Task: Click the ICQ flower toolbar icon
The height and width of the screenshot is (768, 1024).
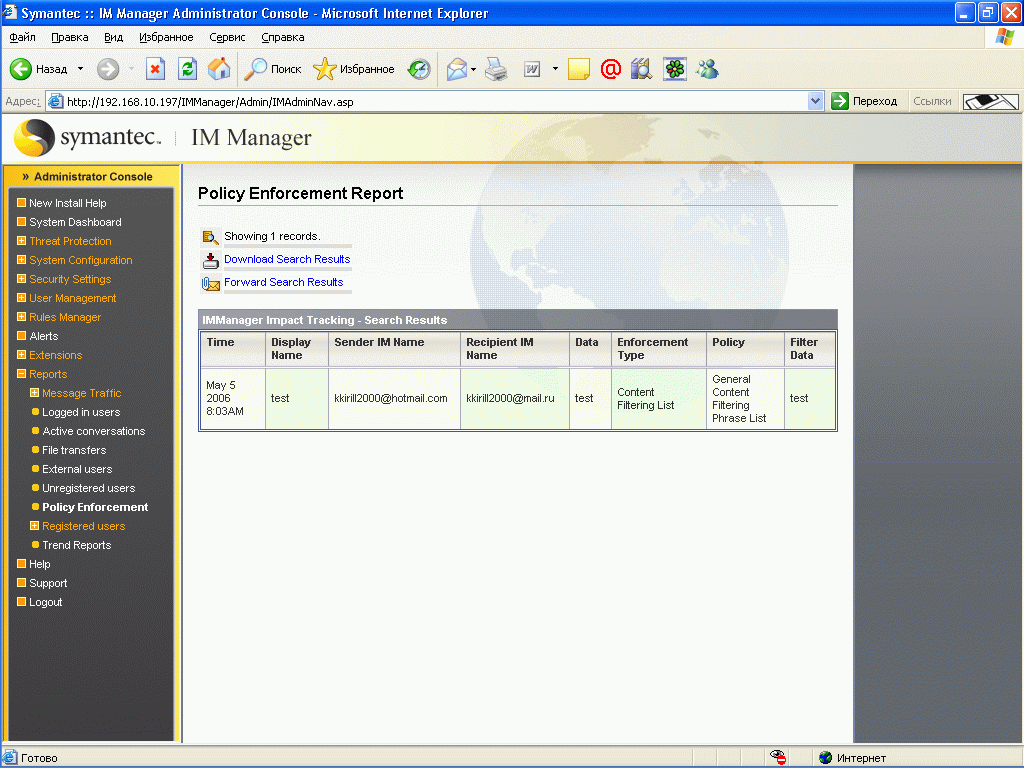Action: click(x=675, y=69)
